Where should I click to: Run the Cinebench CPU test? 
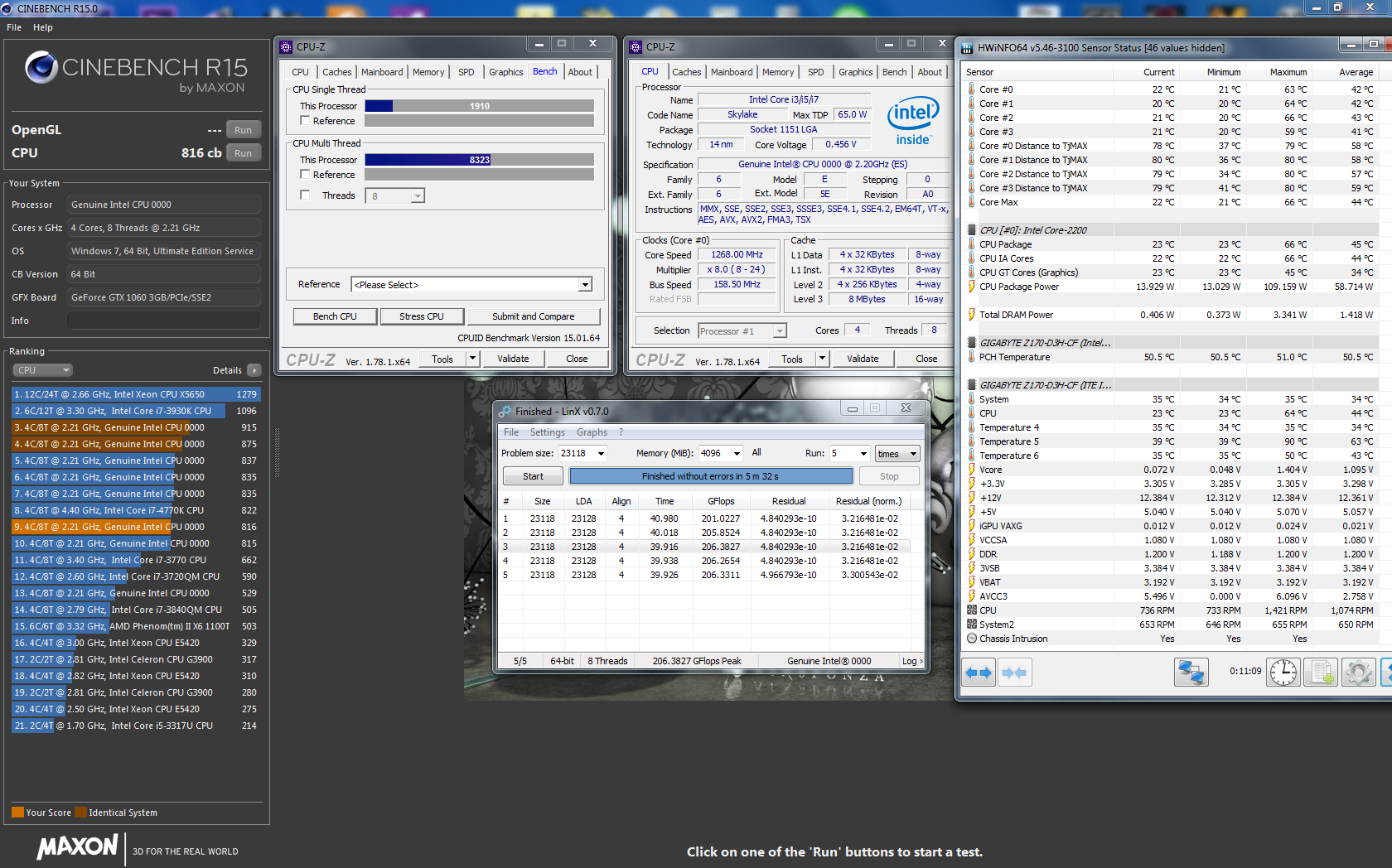point(243,153)
